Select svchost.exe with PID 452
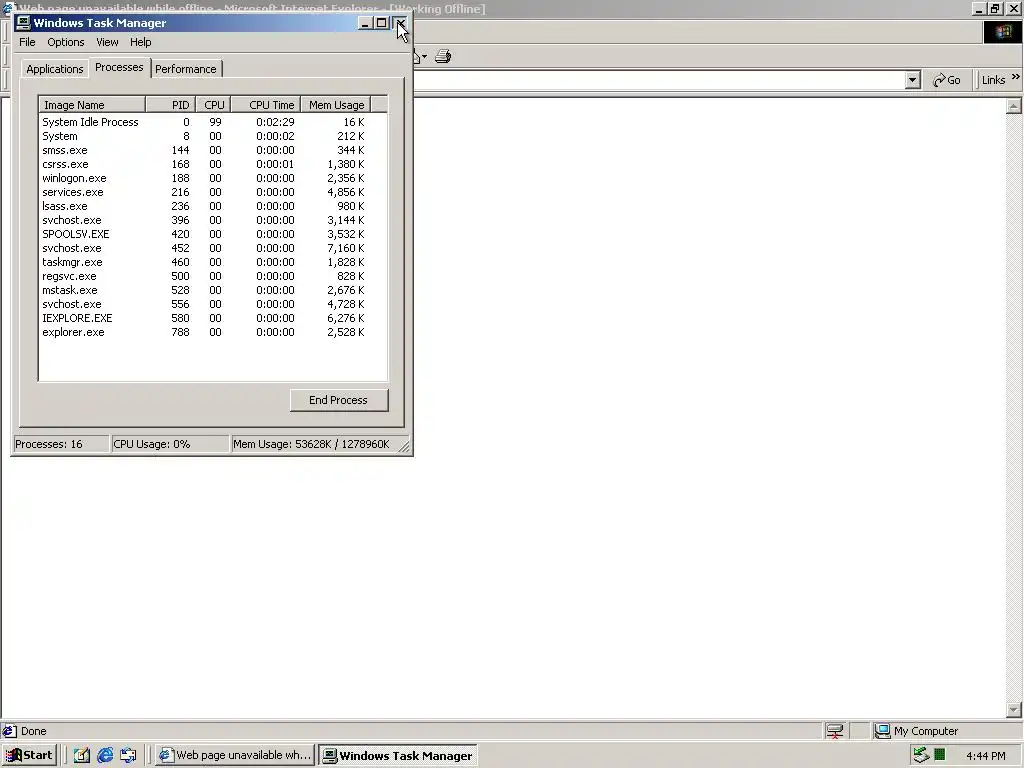 pos(213,248)
